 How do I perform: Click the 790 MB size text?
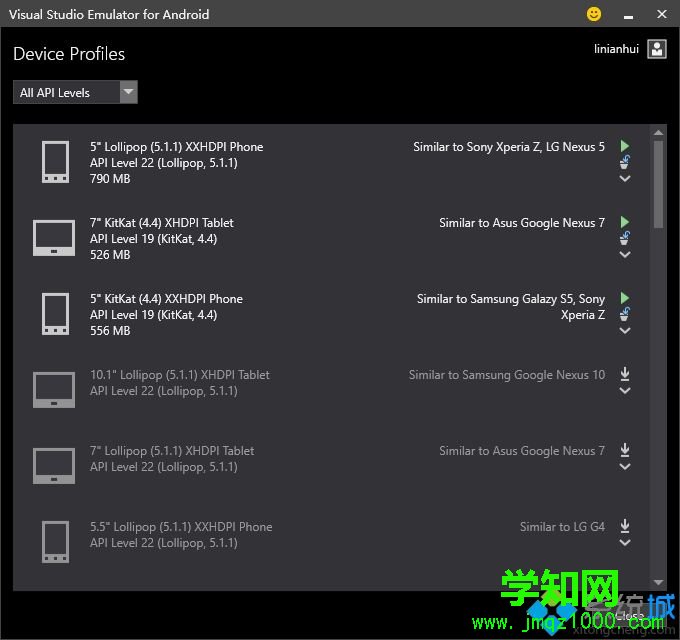(110, 179)
